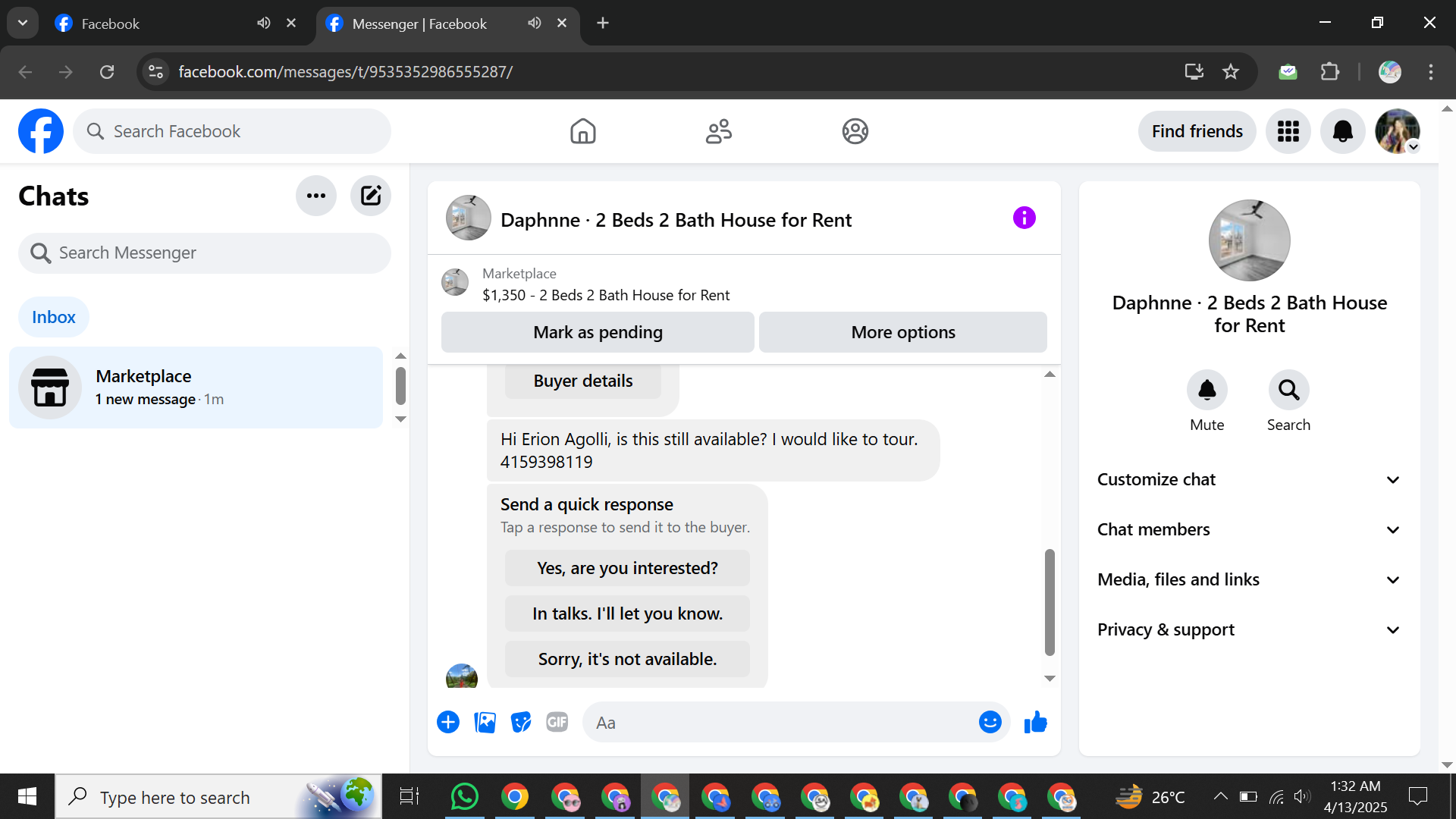Open the weather widget showing 26°C
The height and width of the screenshot is (819, 1456).
coord(1150,796)
